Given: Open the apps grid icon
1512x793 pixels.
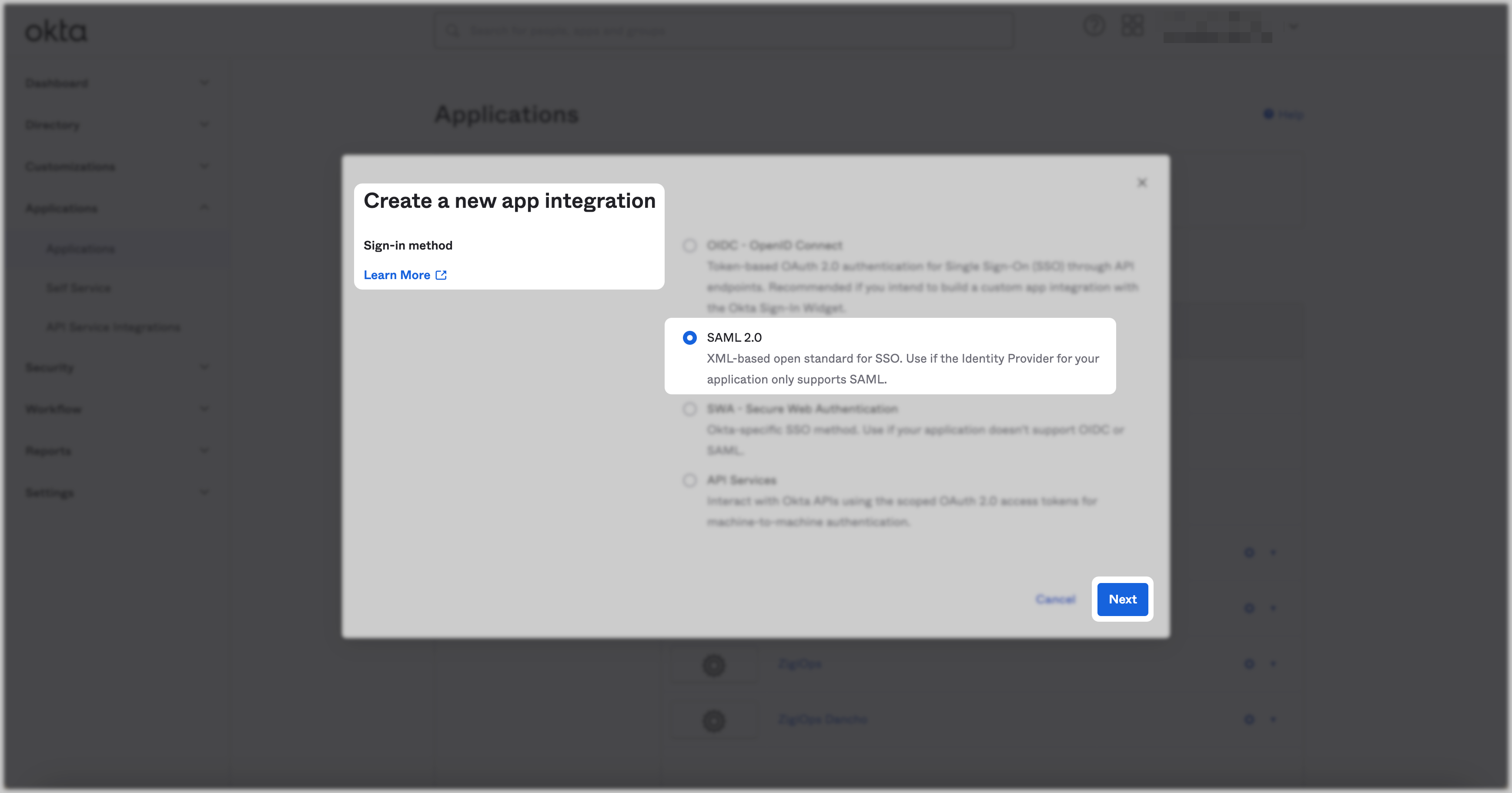Looking at the screenshot, I should click(1132, 26).
